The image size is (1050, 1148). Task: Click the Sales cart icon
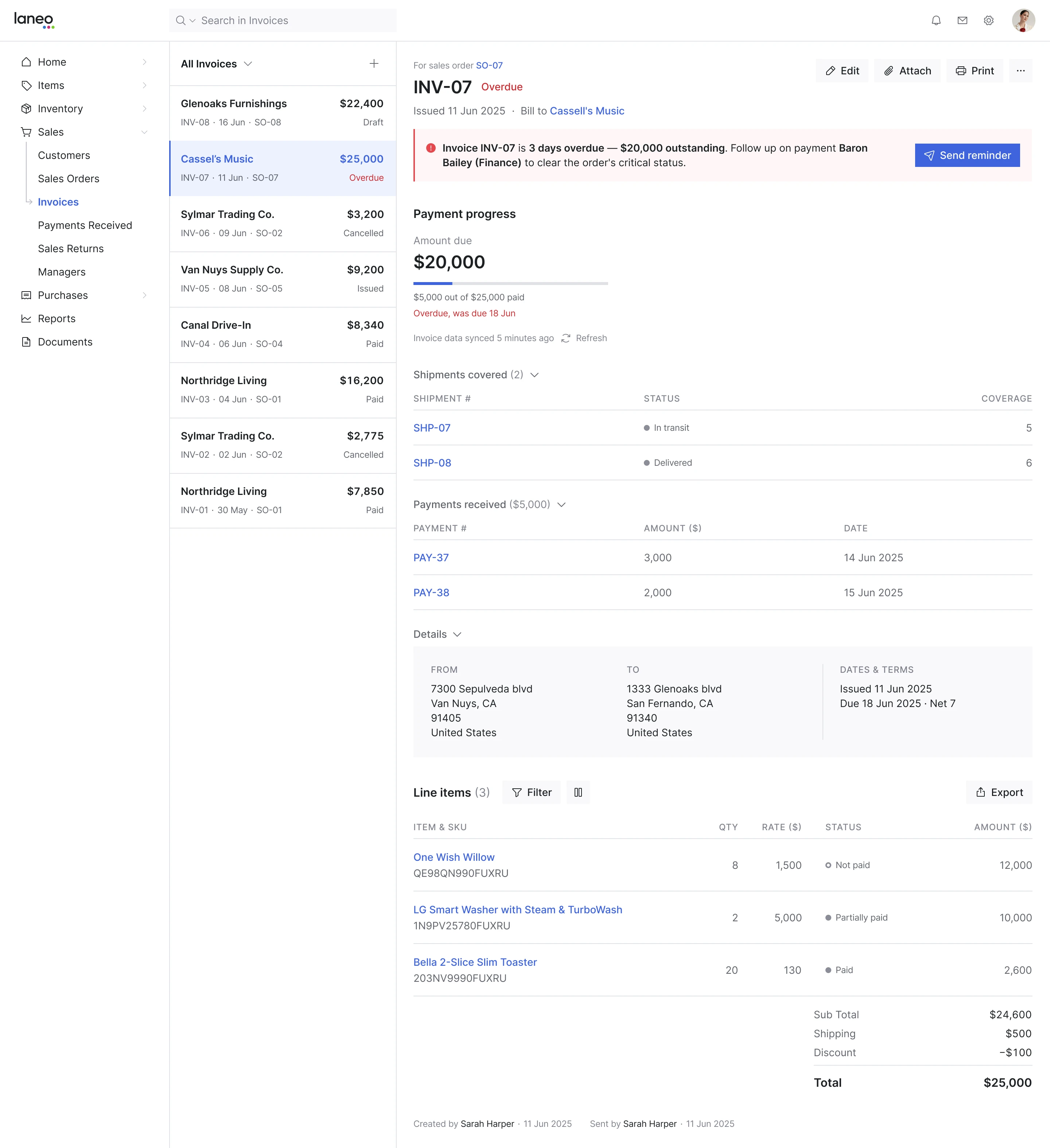26,132
